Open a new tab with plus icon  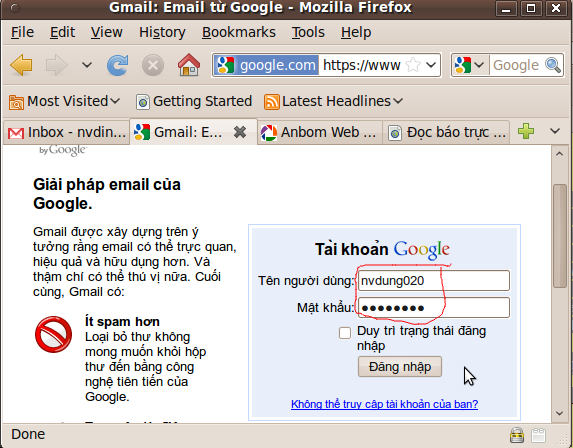pyautogui.click(x=526, y=131)
